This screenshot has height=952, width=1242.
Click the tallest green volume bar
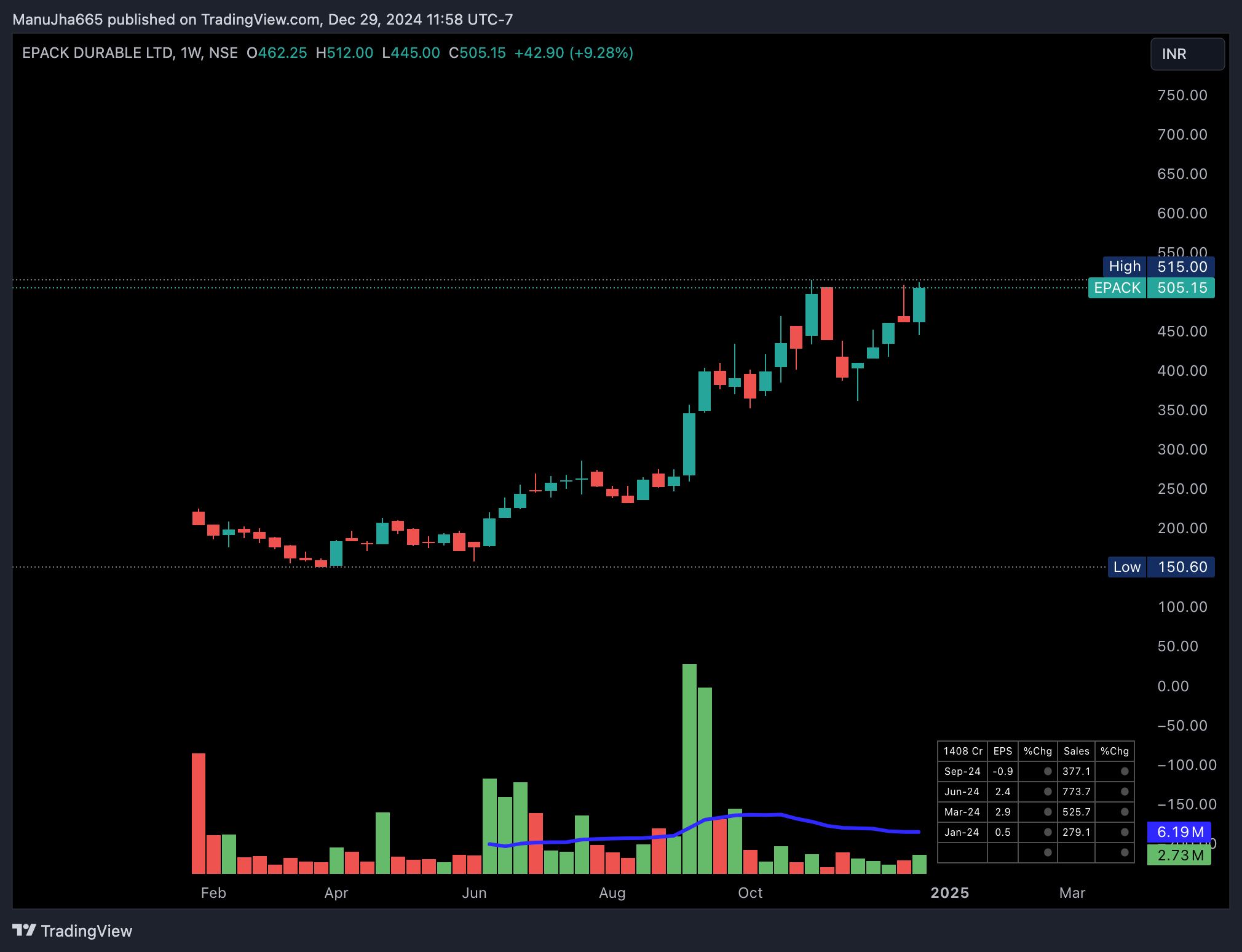point(689,769)
